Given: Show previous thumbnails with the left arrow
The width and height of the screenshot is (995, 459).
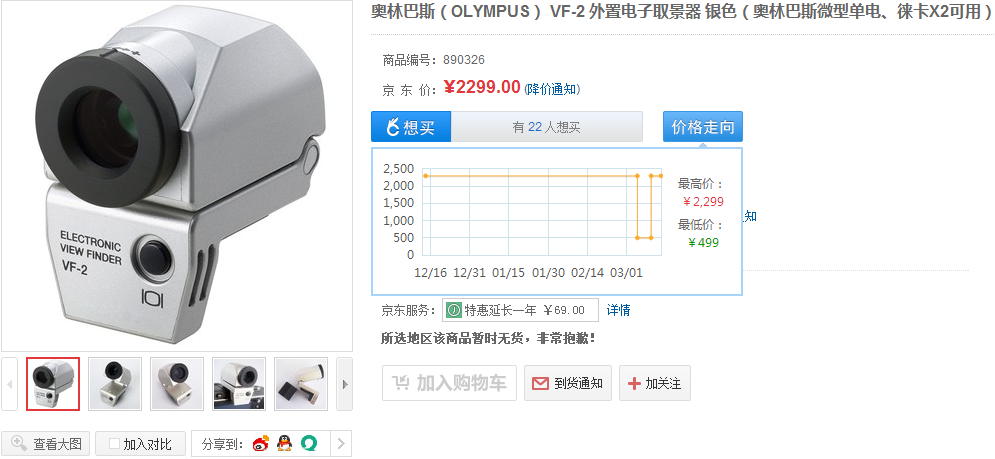Looking at the screenshot, I should [x=10, y=384].
